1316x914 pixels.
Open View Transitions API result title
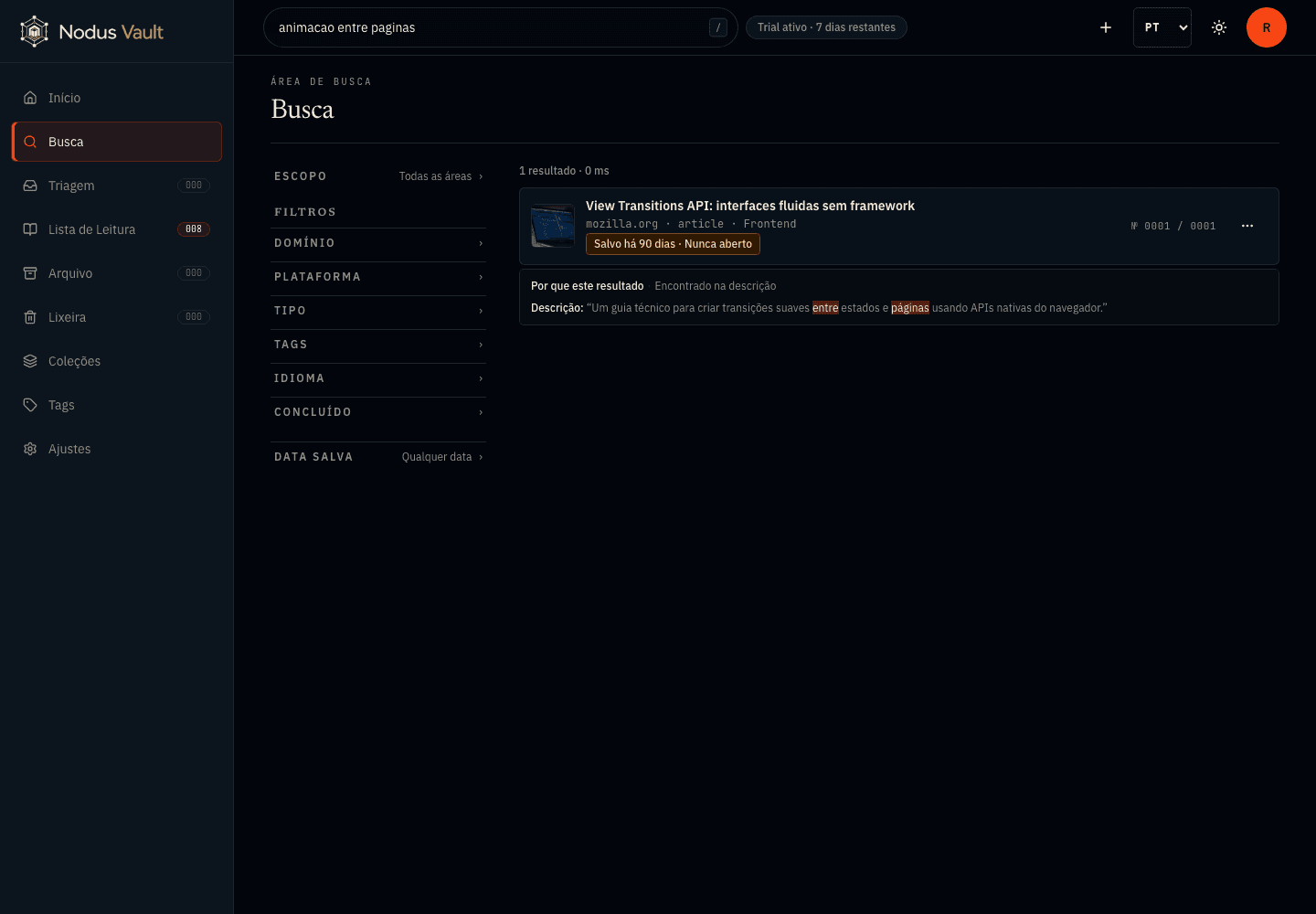tap(750, 206)
